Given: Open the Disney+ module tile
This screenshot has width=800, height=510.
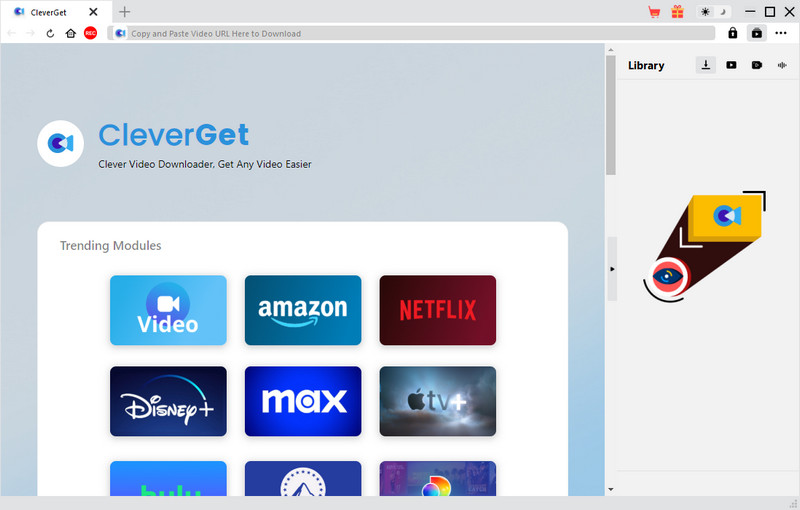Looking at the screenshot, I should [168, 401].
